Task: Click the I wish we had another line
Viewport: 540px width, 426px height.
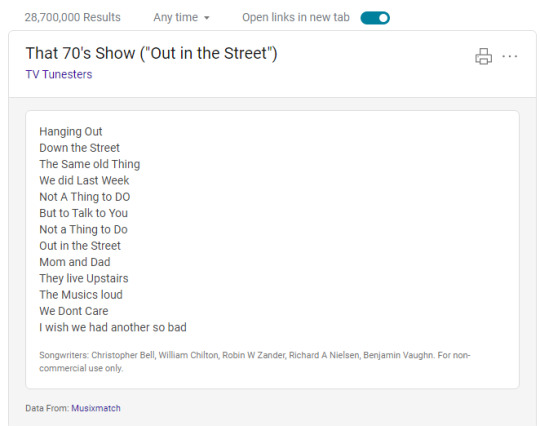Action: [x=113, y=328]
